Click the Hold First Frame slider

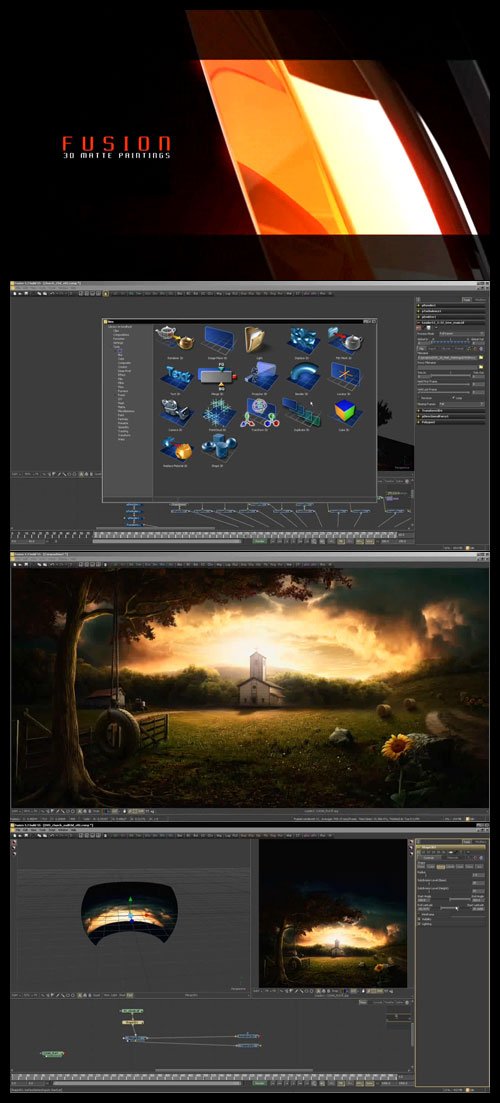tap(443, 384)
